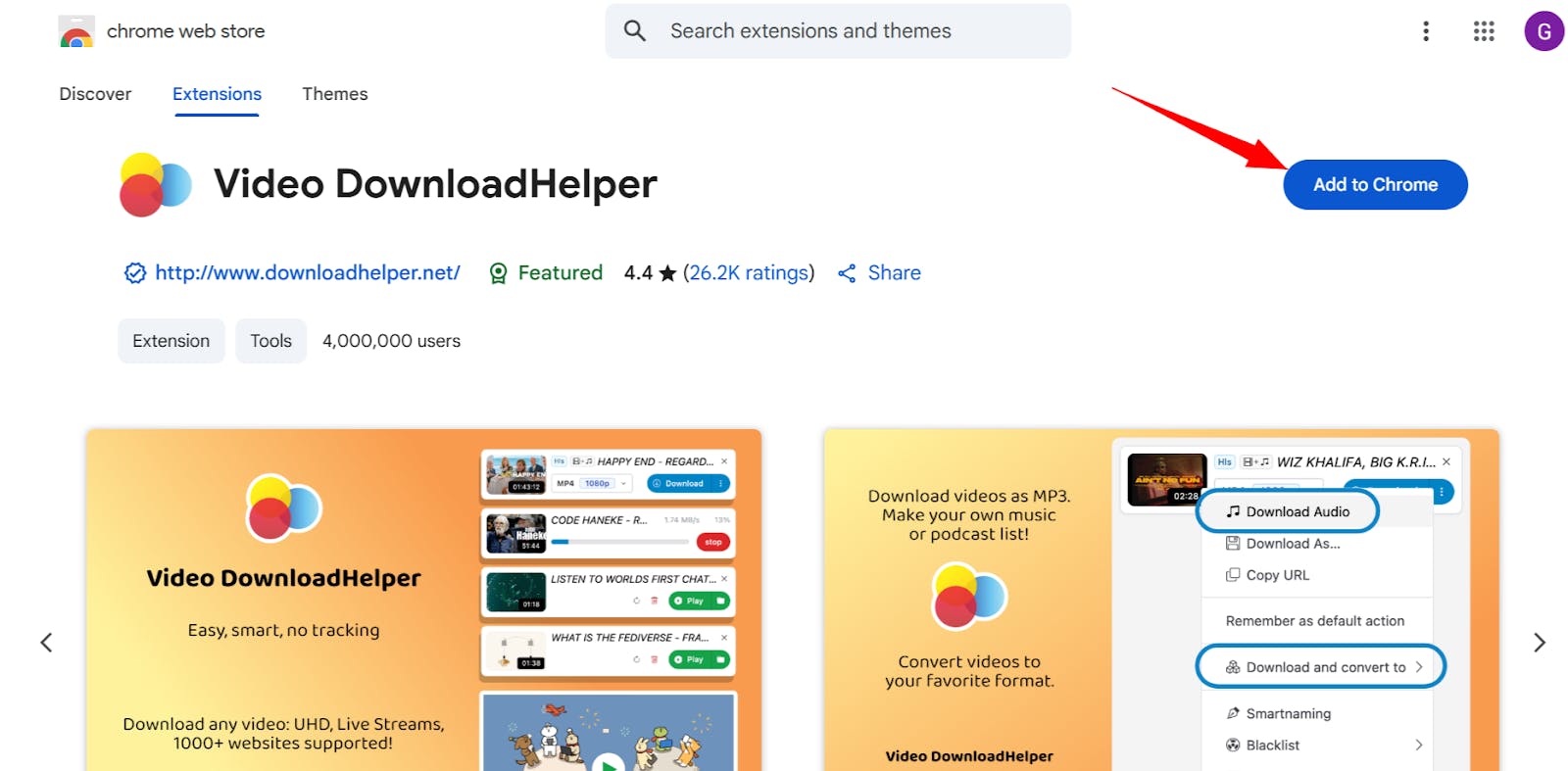Image resolution: width=1568 pixels, height=771 pixels.
Task: Open the 26.2K ratings link
Action: coord(749,273)
